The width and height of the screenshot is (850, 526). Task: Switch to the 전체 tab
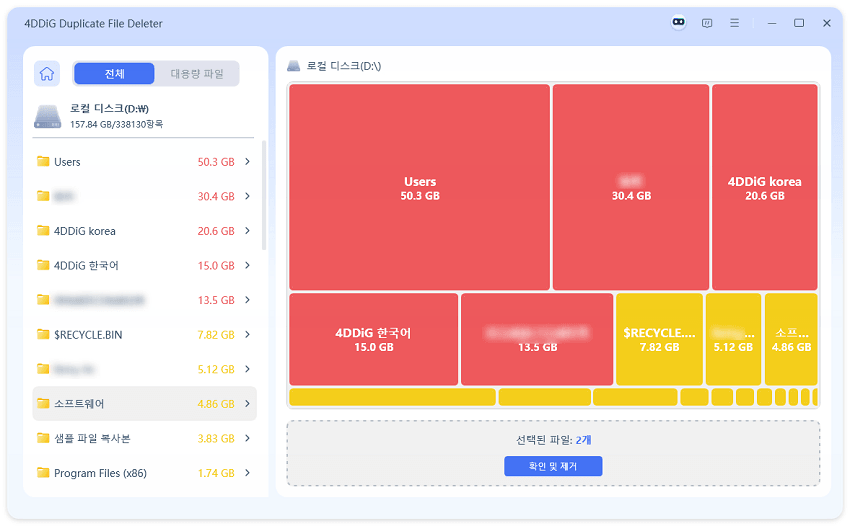[114, 73]
